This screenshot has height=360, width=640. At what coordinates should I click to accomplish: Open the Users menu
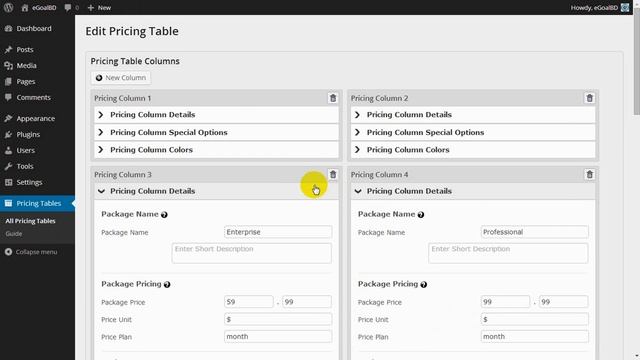click(25, 150)
